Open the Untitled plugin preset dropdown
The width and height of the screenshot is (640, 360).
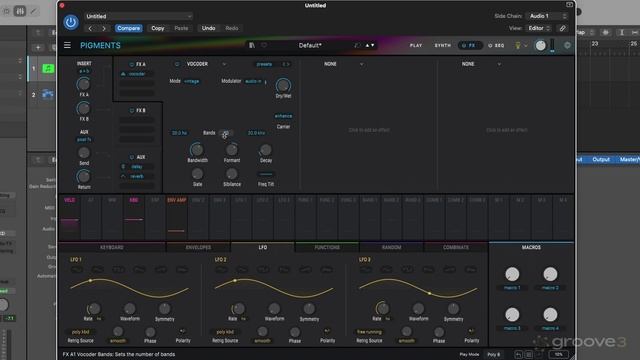pos(139,16)
